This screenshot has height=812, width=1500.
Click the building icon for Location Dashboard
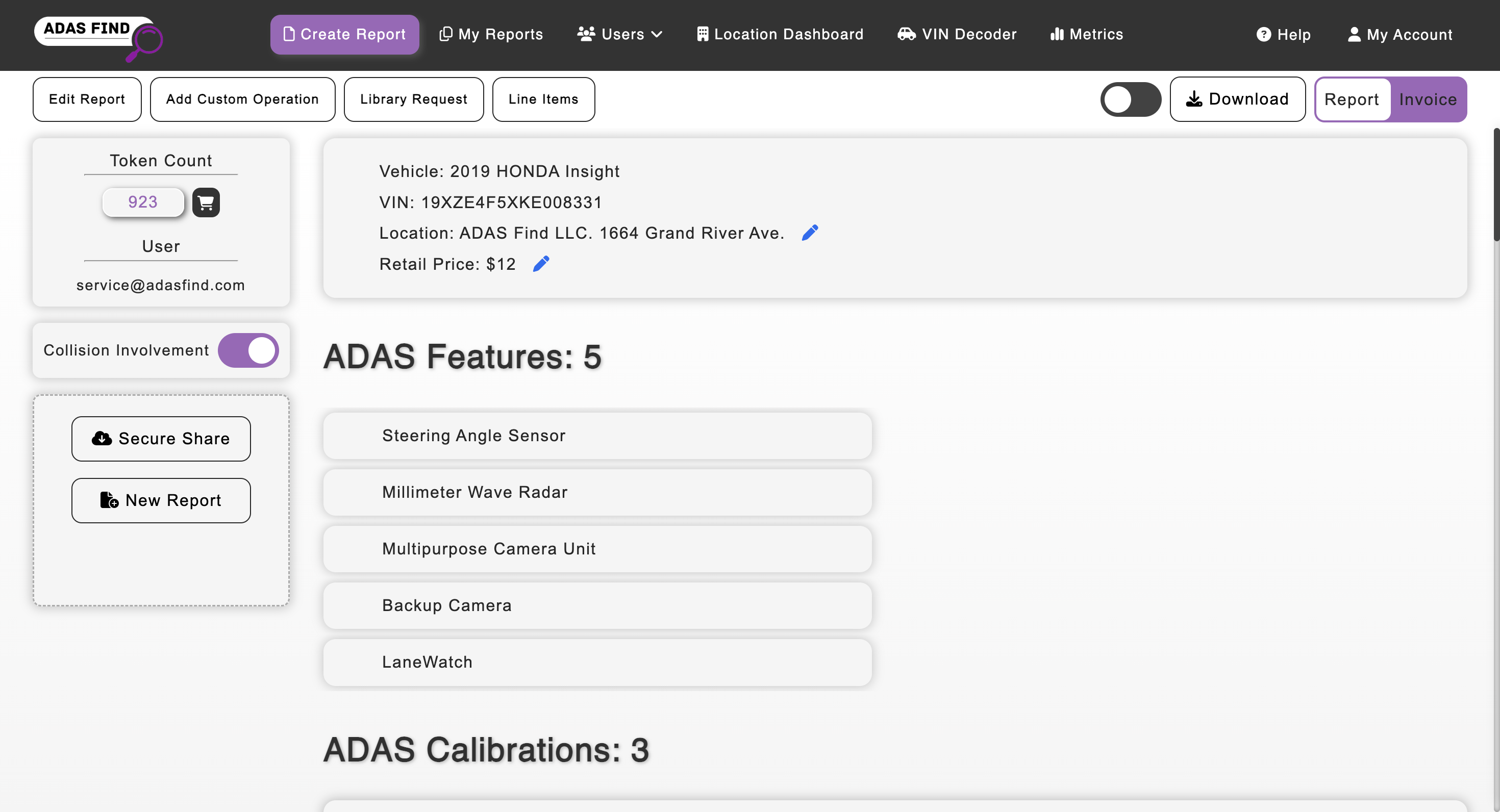(703, 34)
